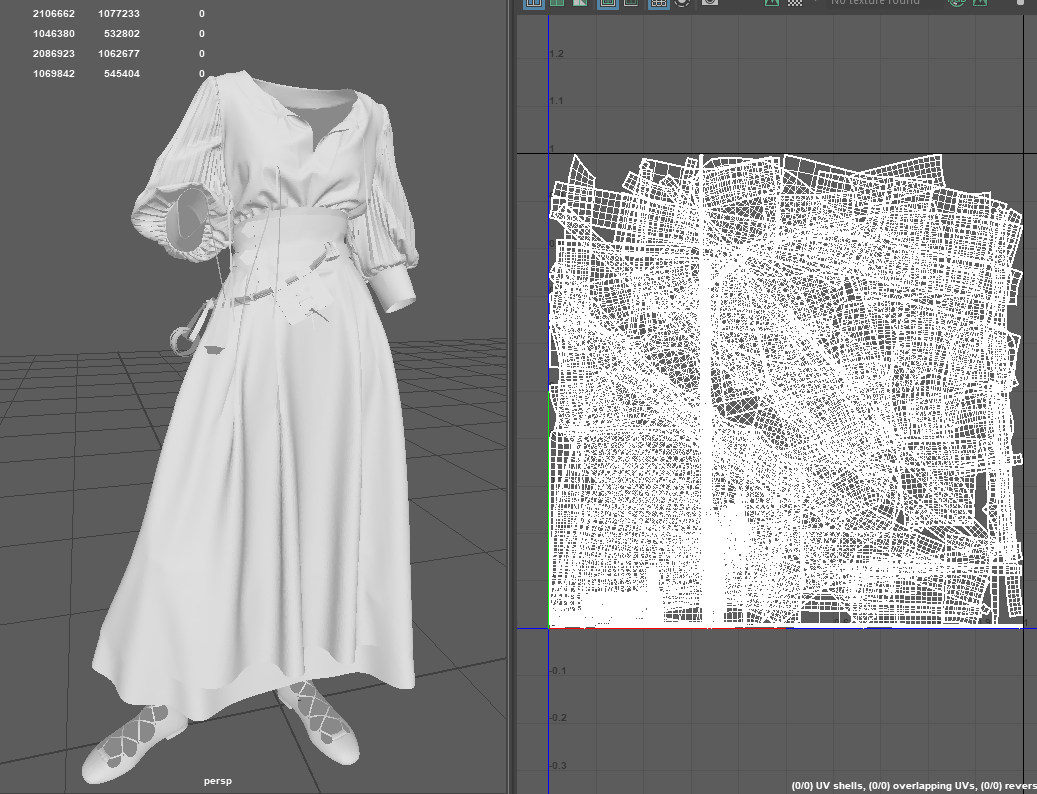Switch UV editor to shaded display
The height and width of the screenshot is (794, 1037).
[x=557, y=3]
